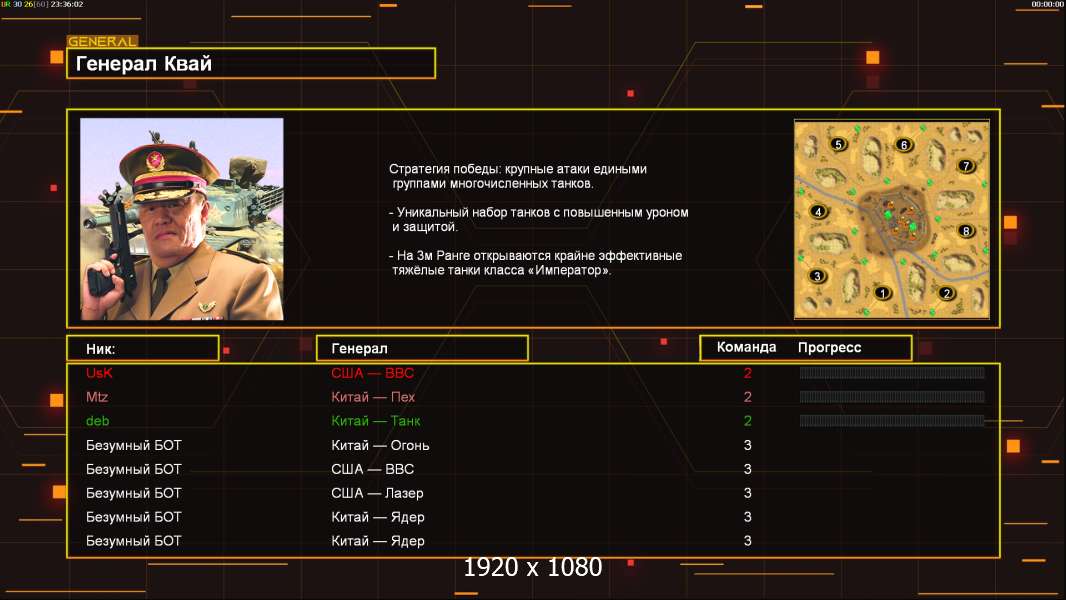This screenshot has width=1066, height=600.
Task: Click "США — ВВС" in the UsK row
Action: [x=373, y=373]
